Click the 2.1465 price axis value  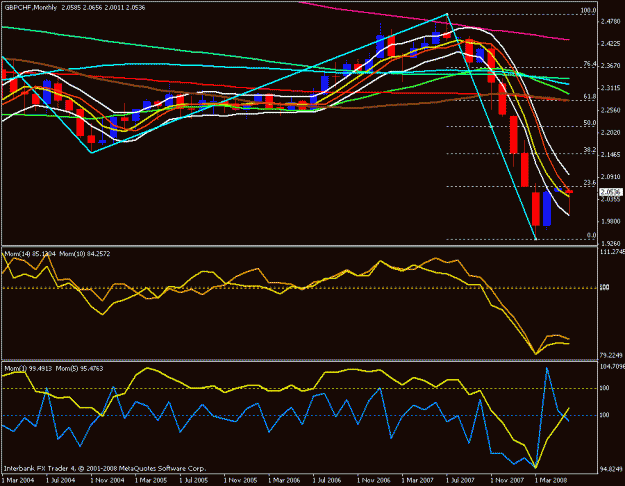(611, 155)
